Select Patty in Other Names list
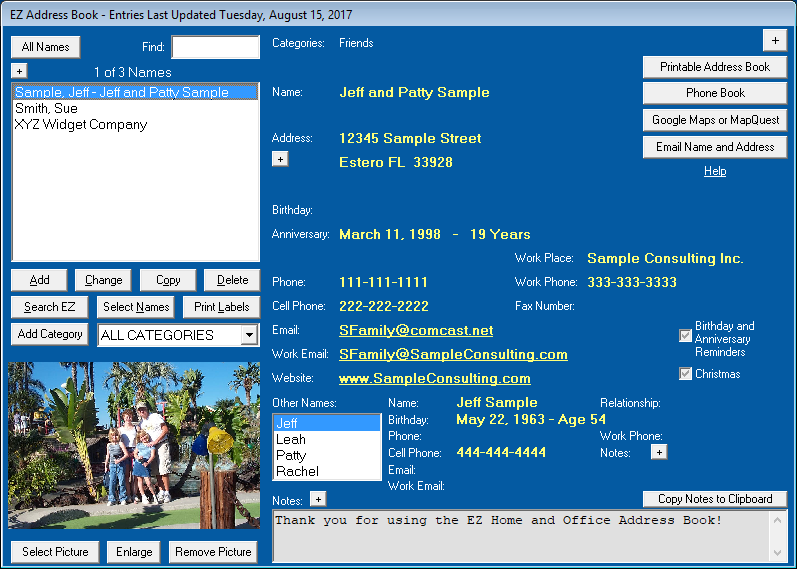The image size is (797, 569). (x=327, y=455)
